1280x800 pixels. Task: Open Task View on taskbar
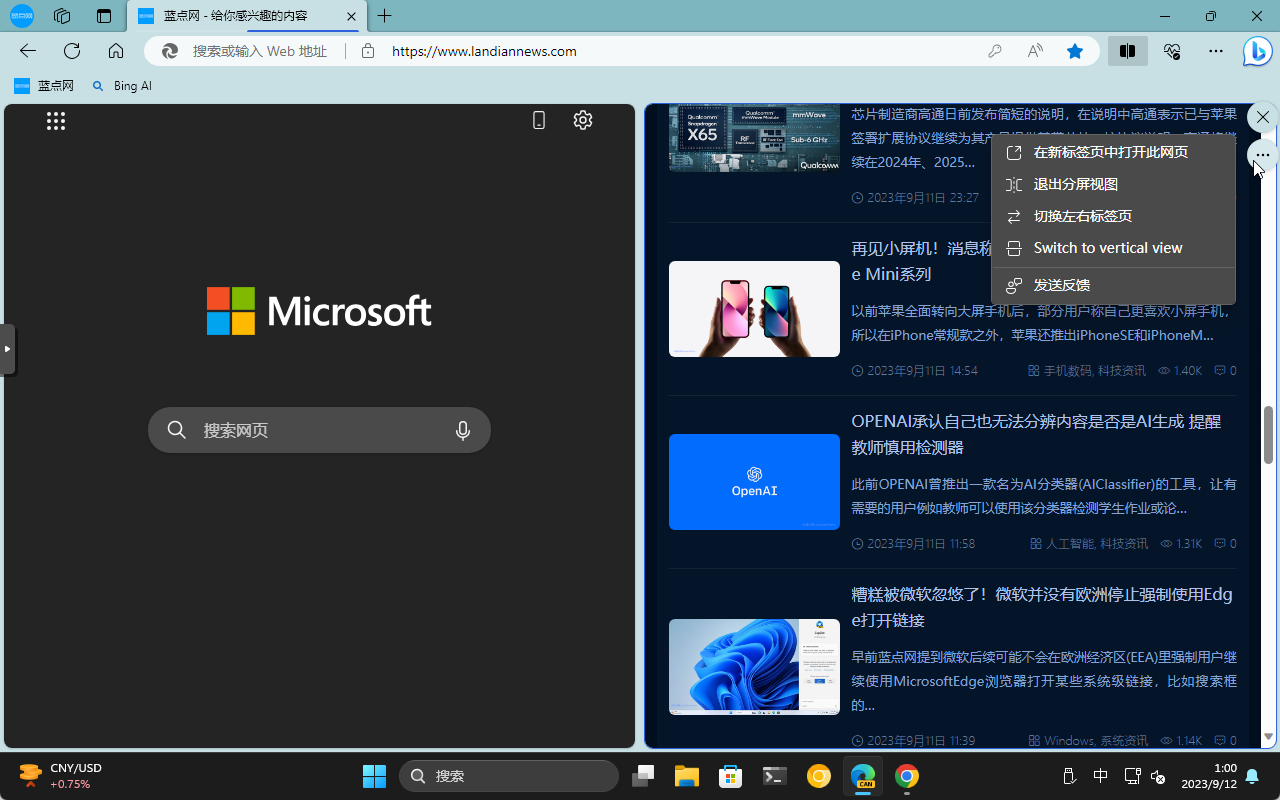pos(643,776)
